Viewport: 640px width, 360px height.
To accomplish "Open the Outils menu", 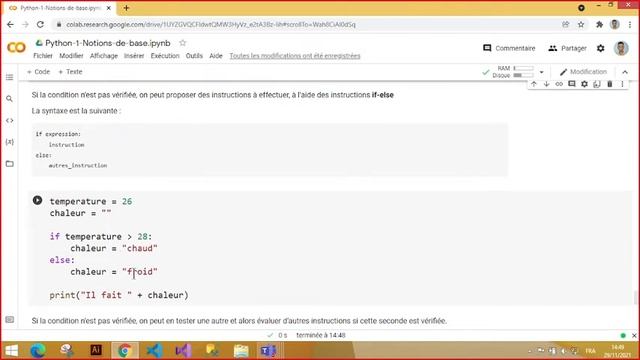I will click(x=194, y=56).
